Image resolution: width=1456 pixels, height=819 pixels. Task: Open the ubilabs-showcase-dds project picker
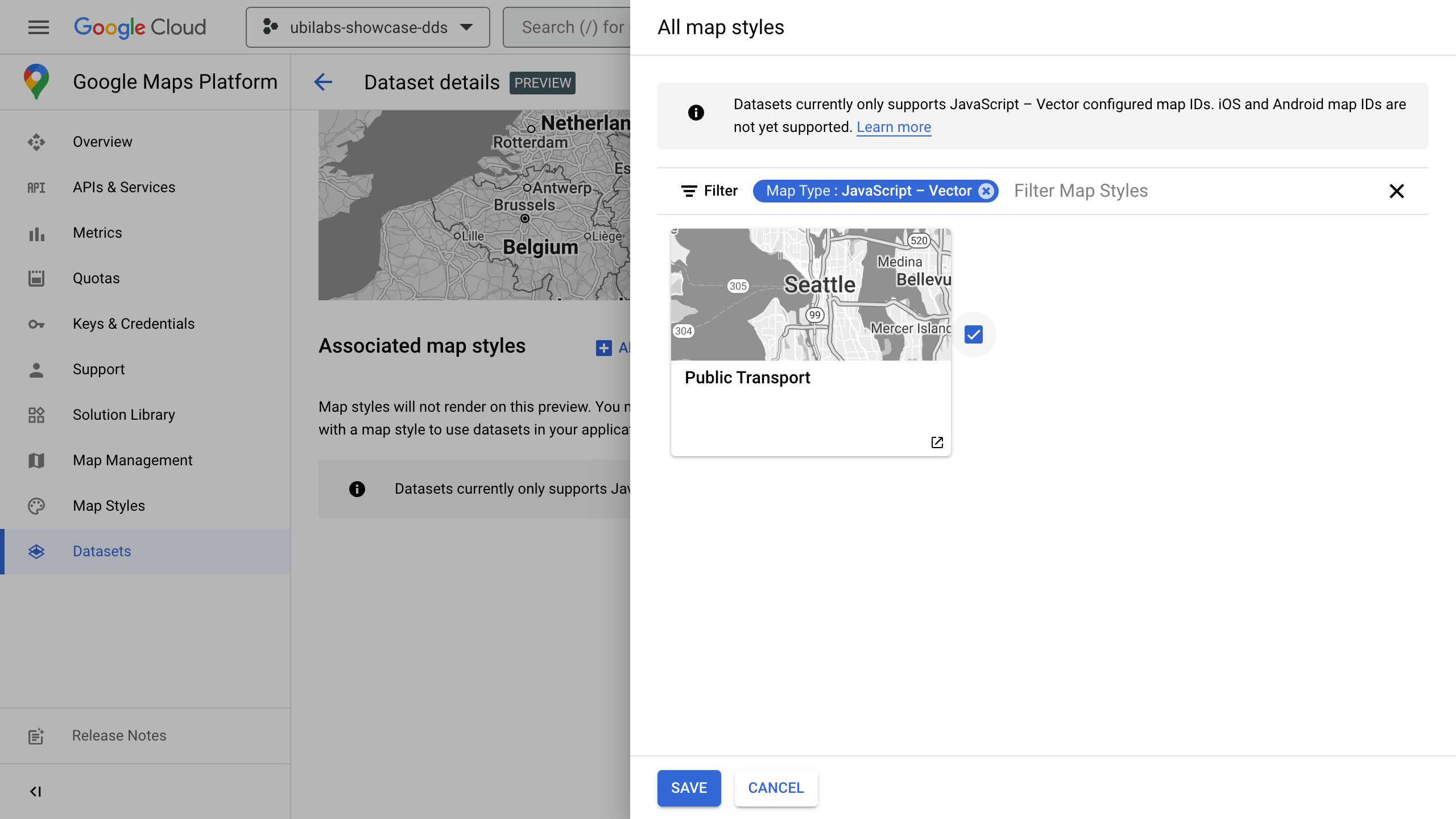click(x=368, y=27)
